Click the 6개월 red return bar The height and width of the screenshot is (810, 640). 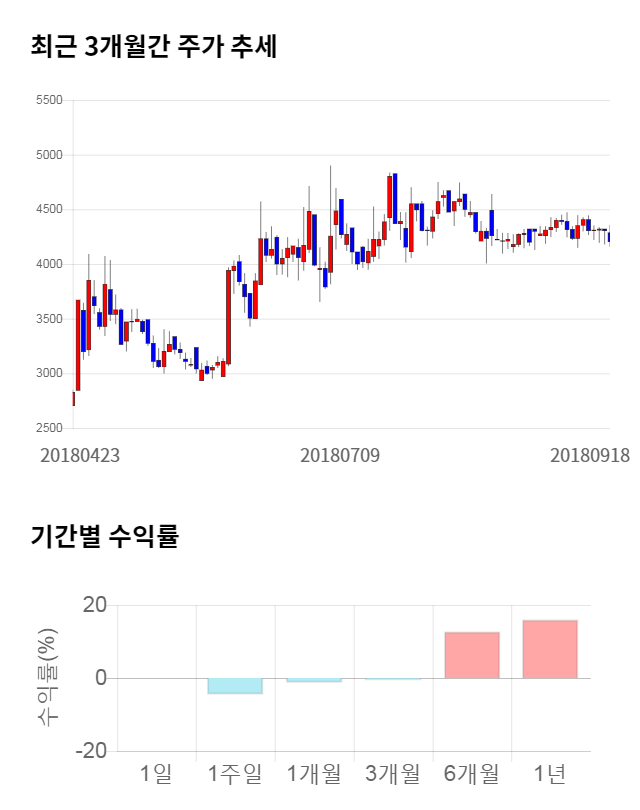coord(471,655)
